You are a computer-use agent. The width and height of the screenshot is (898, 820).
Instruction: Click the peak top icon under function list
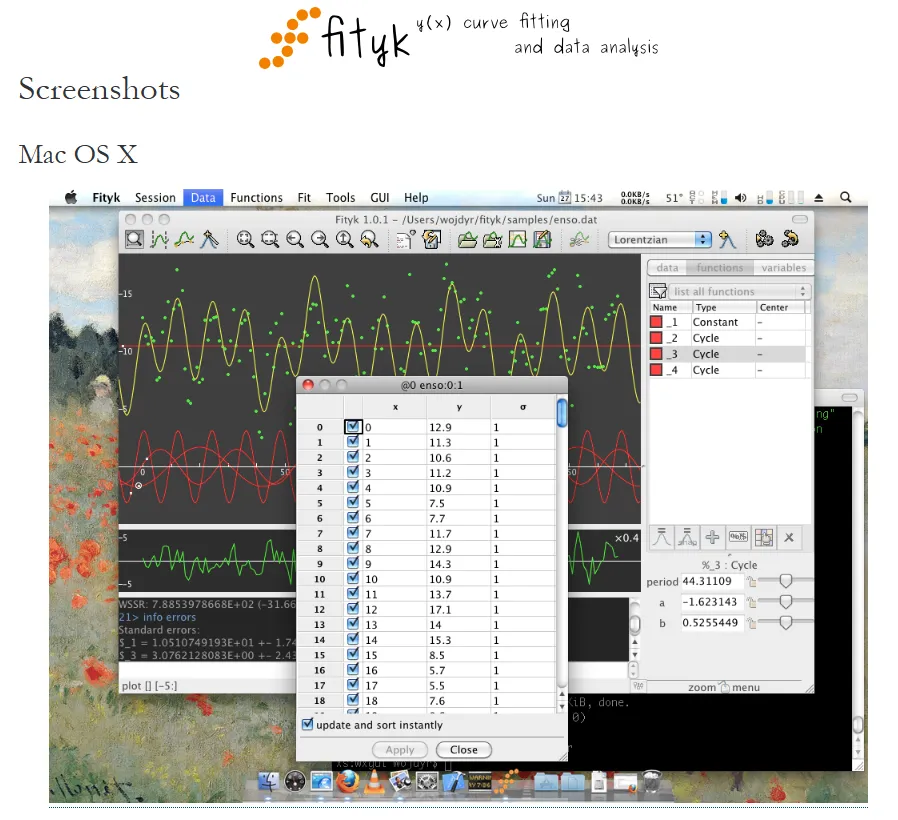[661, 537]
